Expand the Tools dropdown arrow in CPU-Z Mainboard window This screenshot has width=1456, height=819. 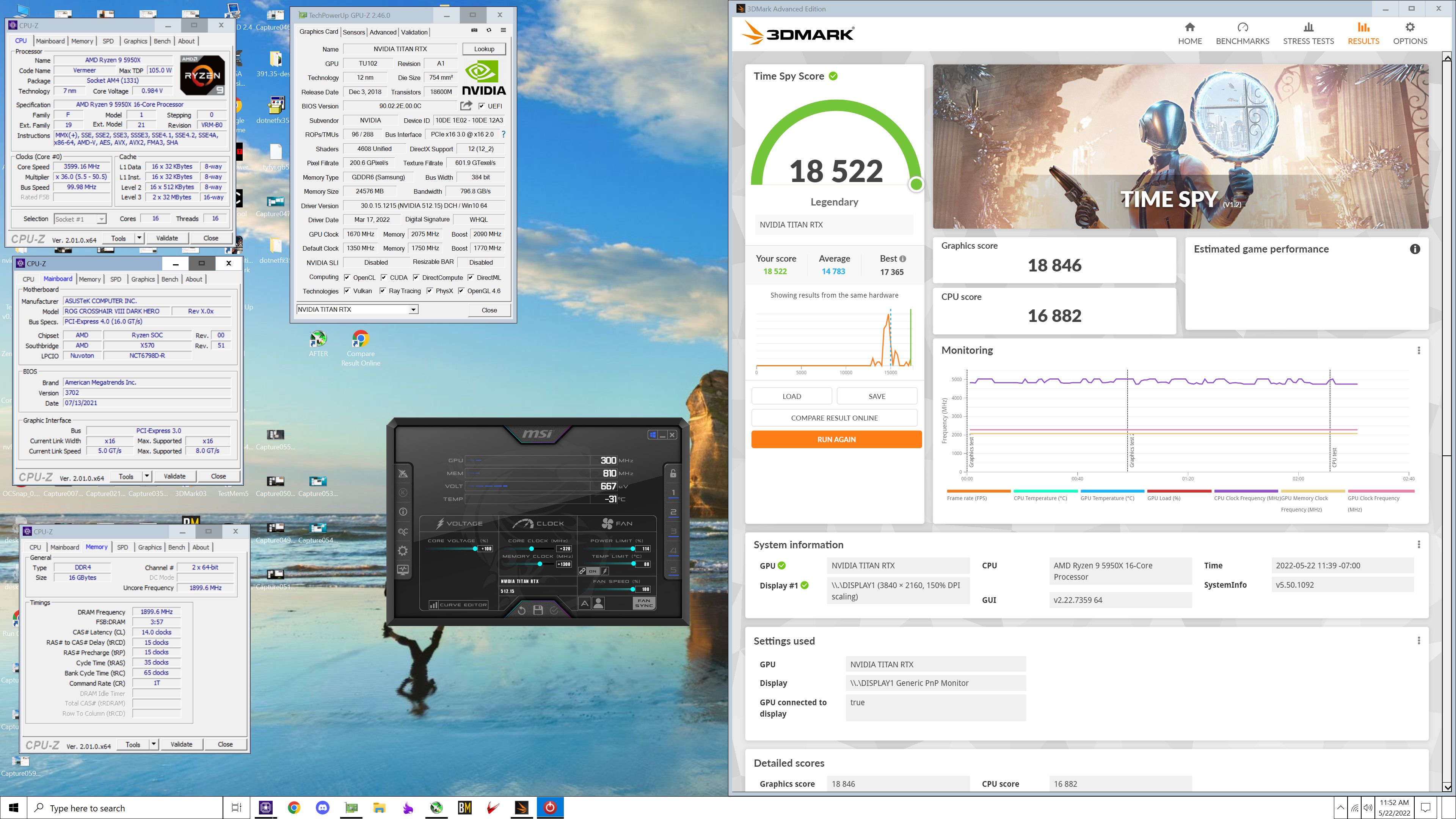(x=146, y=477)
